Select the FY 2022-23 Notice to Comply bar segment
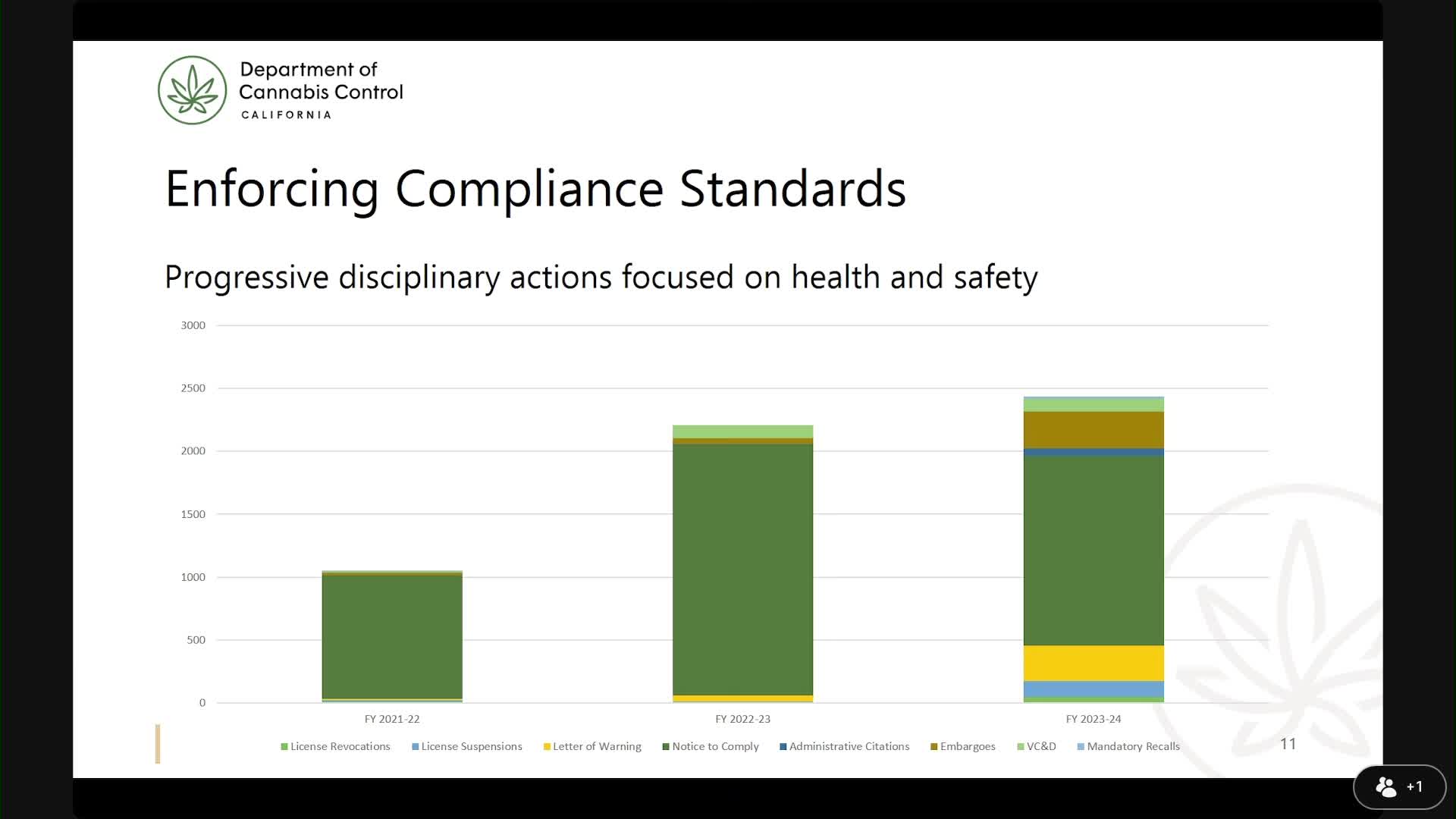Viewport: 1456px width, 819px height. click(x=742, y=569)
